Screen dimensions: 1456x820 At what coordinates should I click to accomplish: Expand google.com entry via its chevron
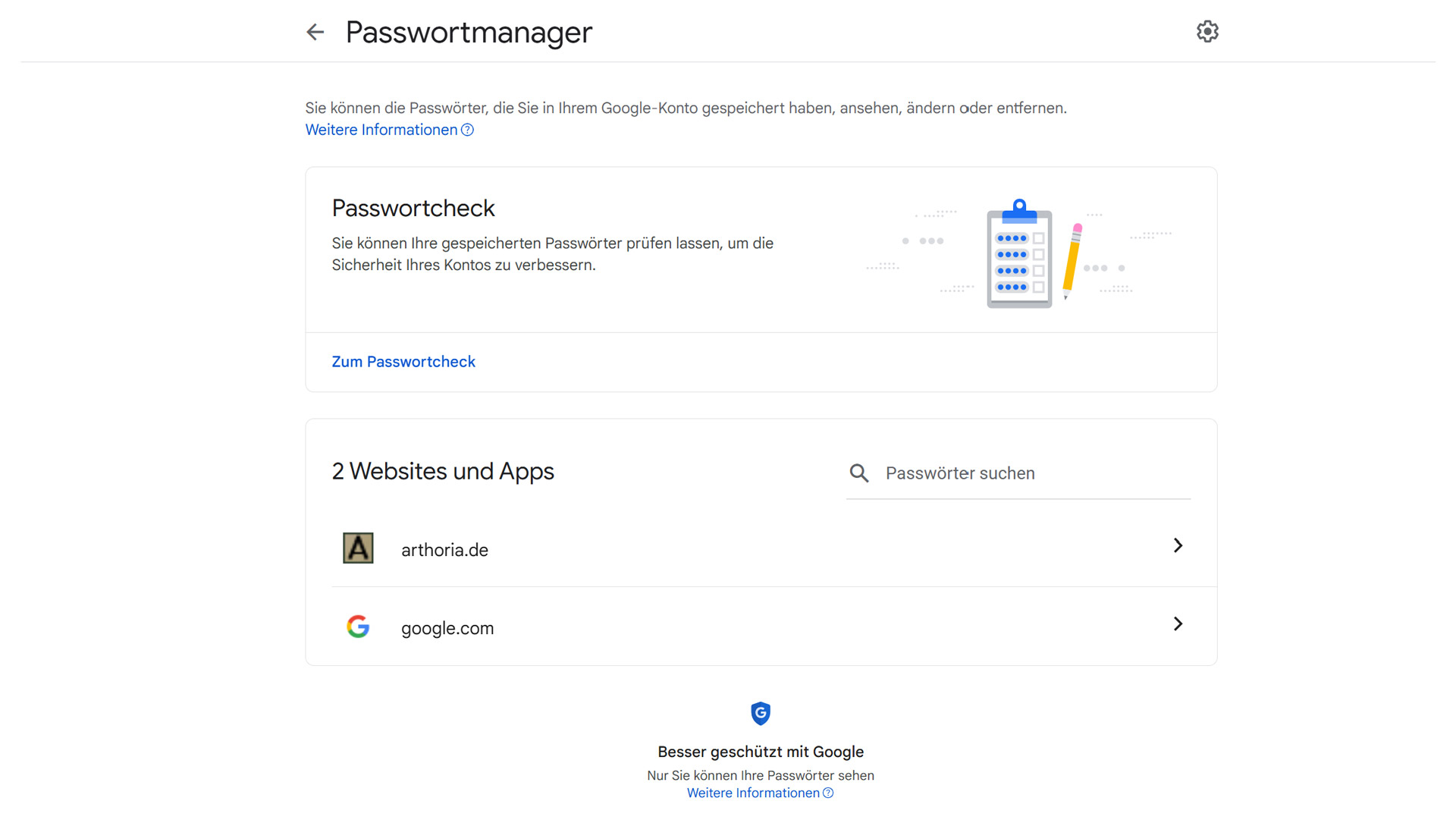1178,624
